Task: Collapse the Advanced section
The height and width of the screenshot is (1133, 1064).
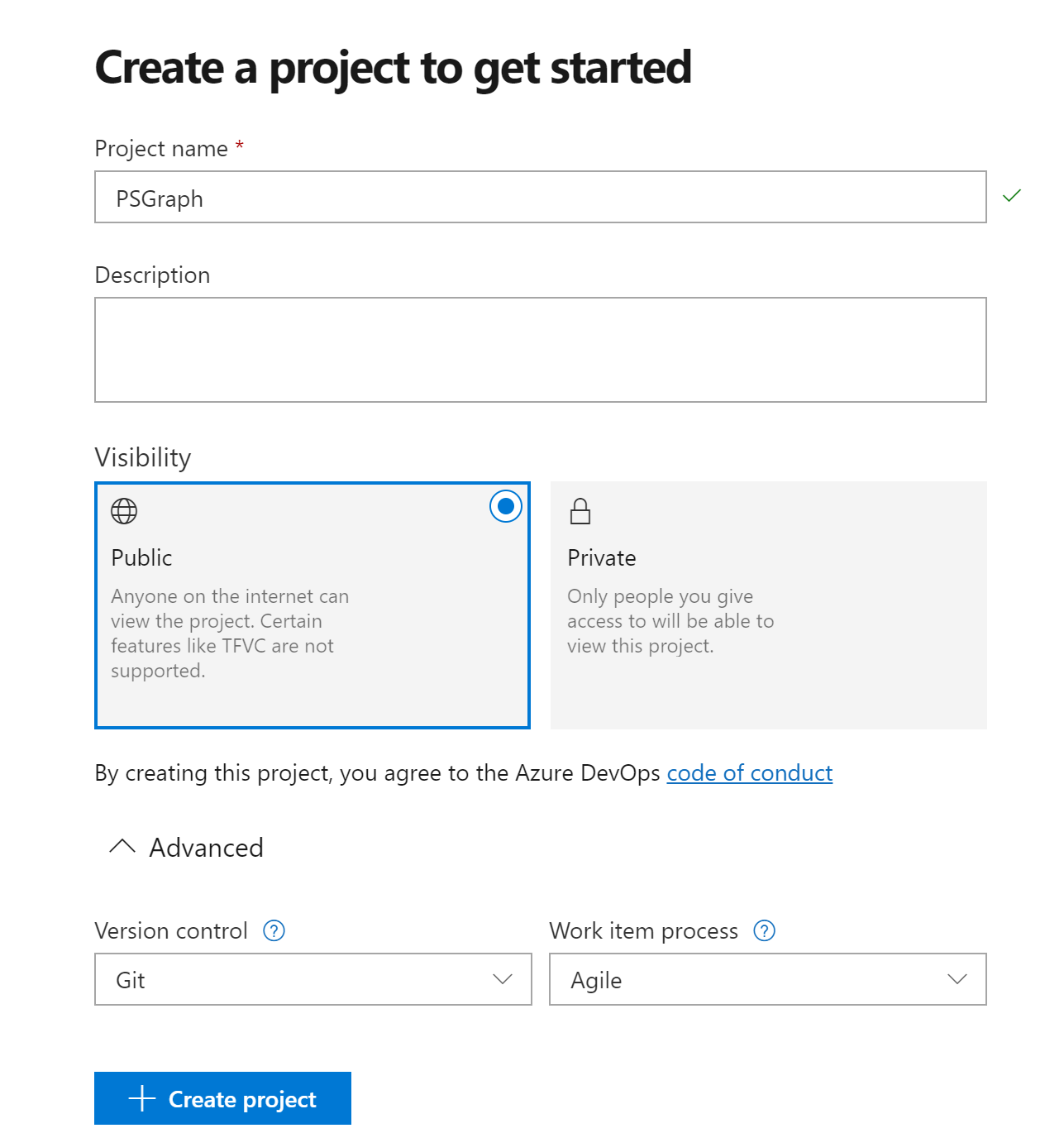Action: click(187, 847)
